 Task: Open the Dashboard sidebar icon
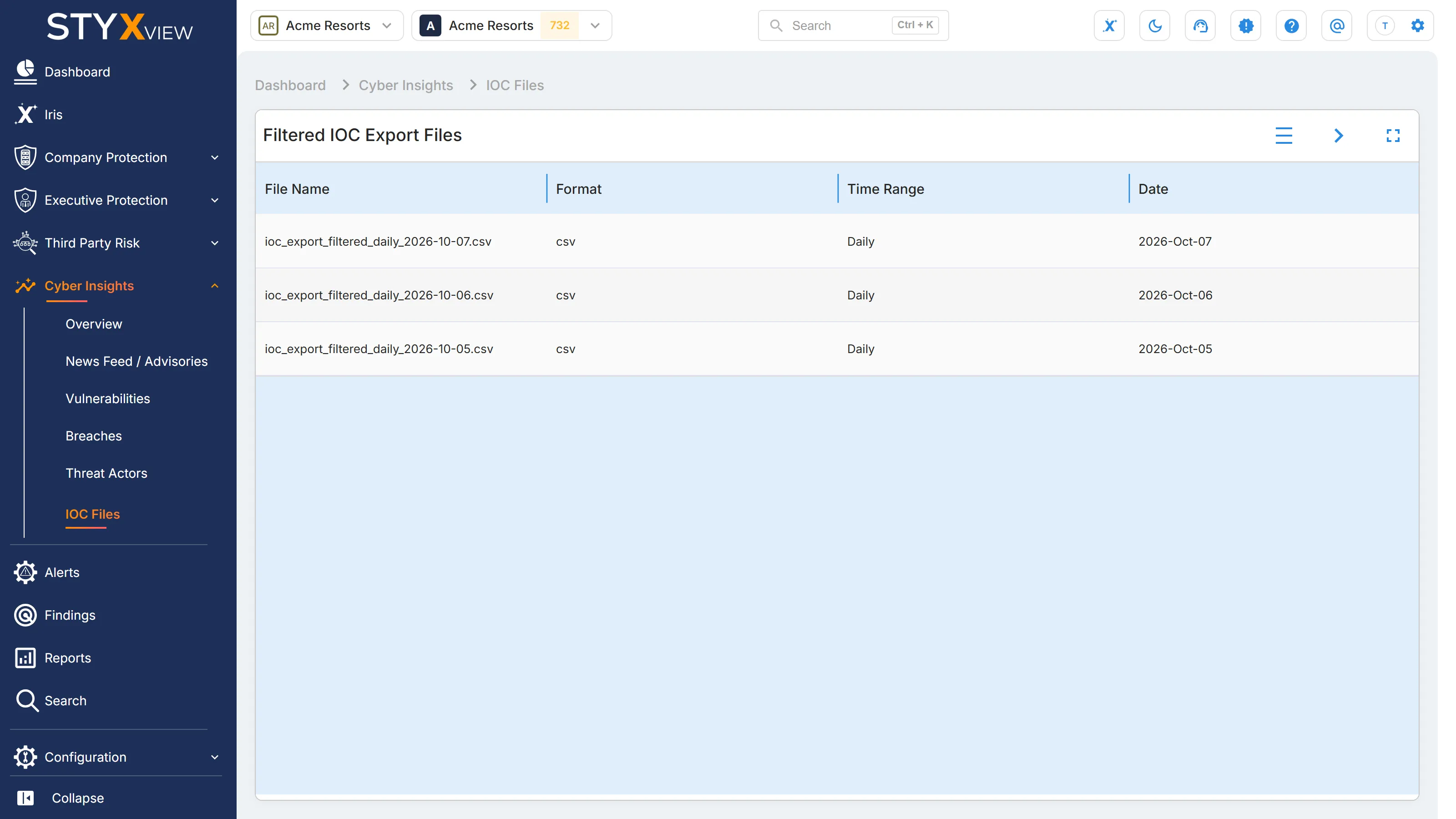[25, 72]
